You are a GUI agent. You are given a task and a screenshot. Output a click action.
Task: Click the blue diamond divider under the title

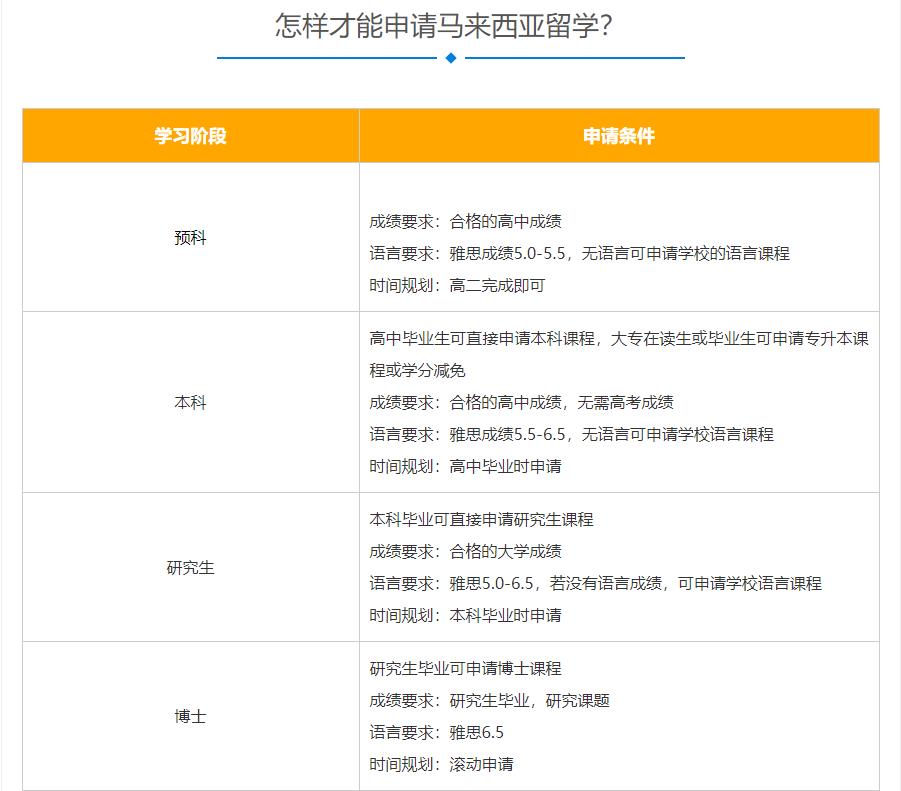[x=450, y=60]
